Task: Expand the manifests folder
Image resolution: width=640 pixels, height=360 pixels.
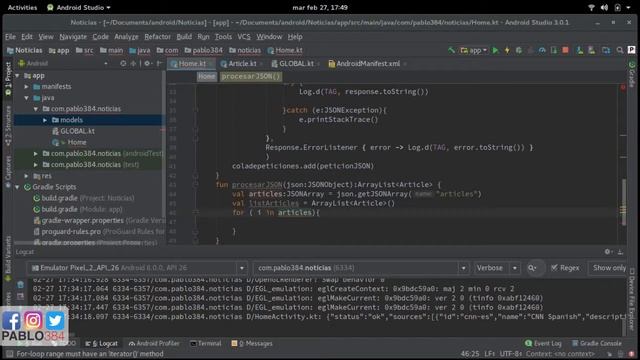Action: (x=27, y=87)
